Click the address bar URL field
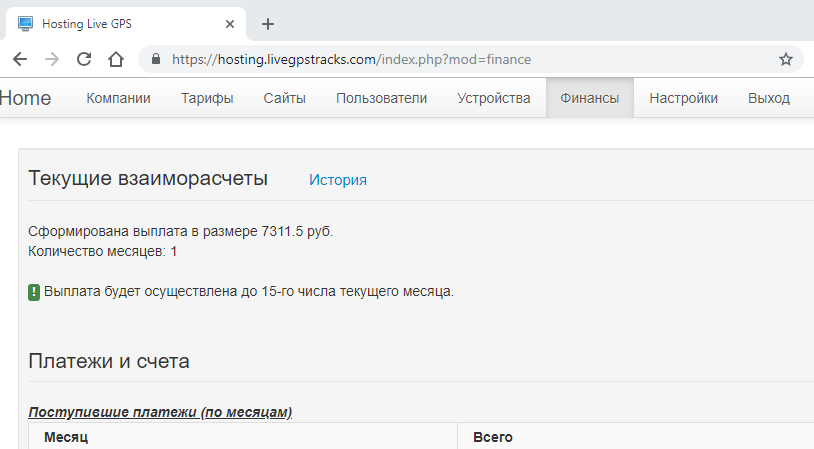This screenshot has width=814, height=449. [450, 59]
